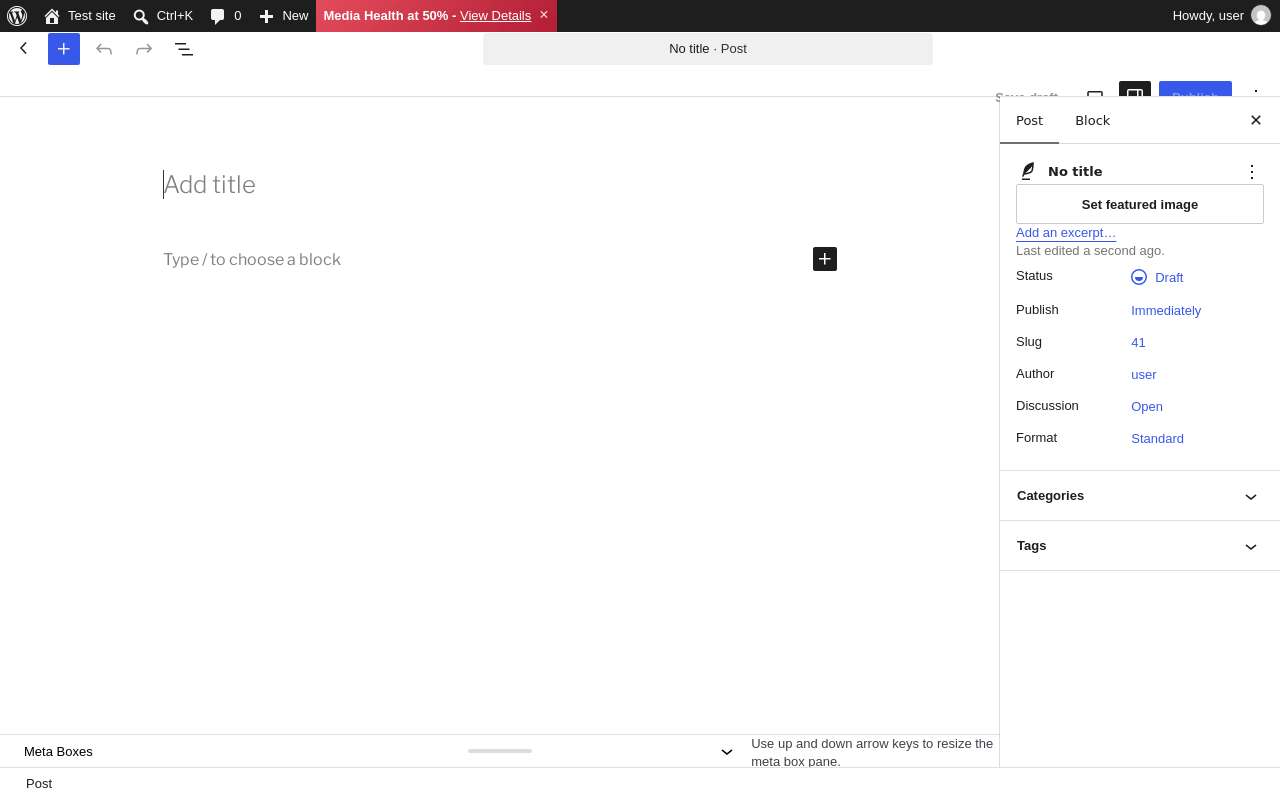Open the New content menu
This screenshot has width=1280, height=800.
284,16
